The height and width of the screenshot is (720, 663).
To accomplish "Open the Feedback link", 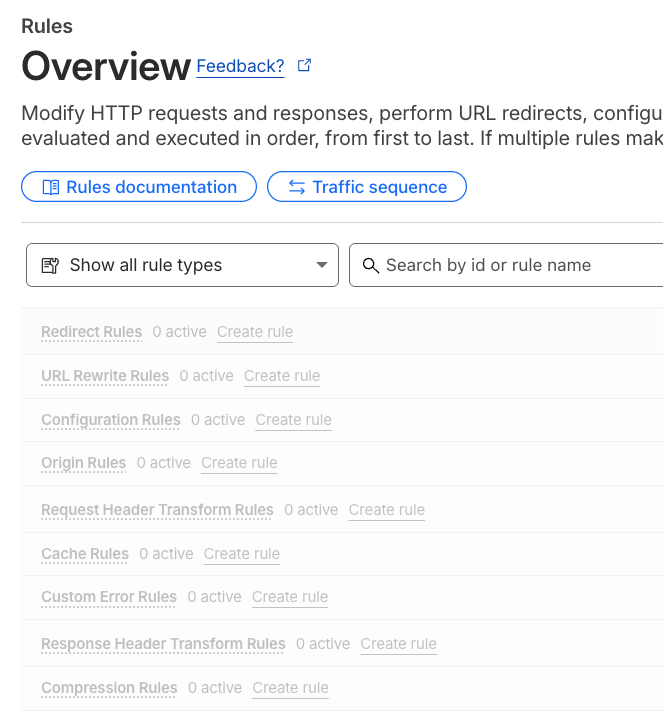I will click(240, 66).
